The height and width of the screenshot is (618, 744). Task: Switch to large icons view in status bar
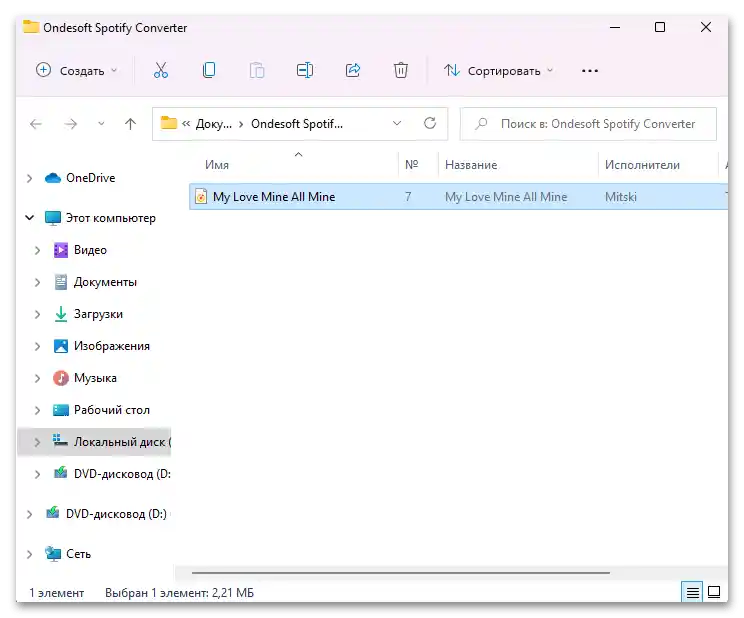pos(714,592)
